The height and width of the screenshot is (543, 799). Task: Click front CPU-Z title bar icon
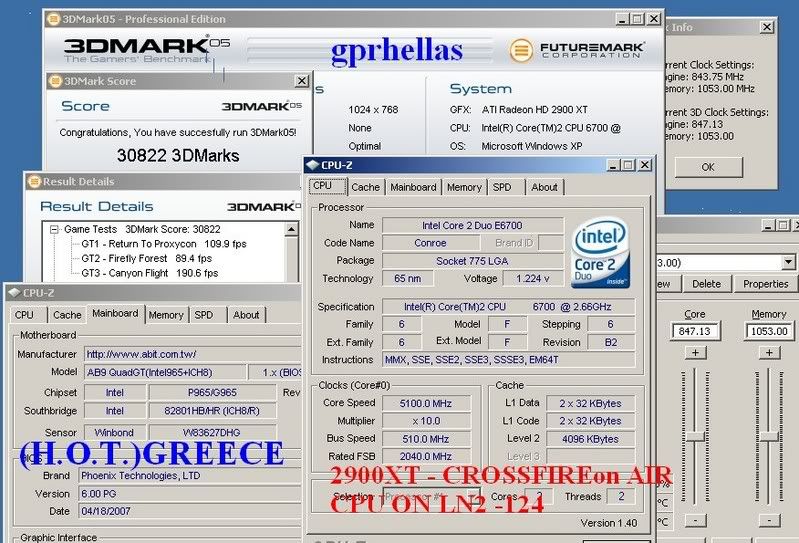click(312, 165)
